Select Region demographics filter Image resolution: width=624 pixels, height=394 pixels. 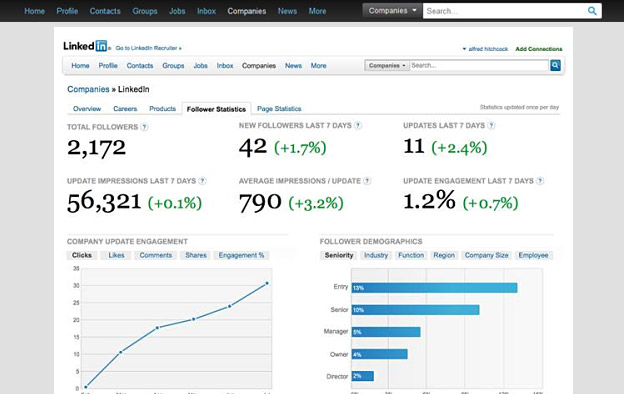pyautogui.click(x=444, y=255)
